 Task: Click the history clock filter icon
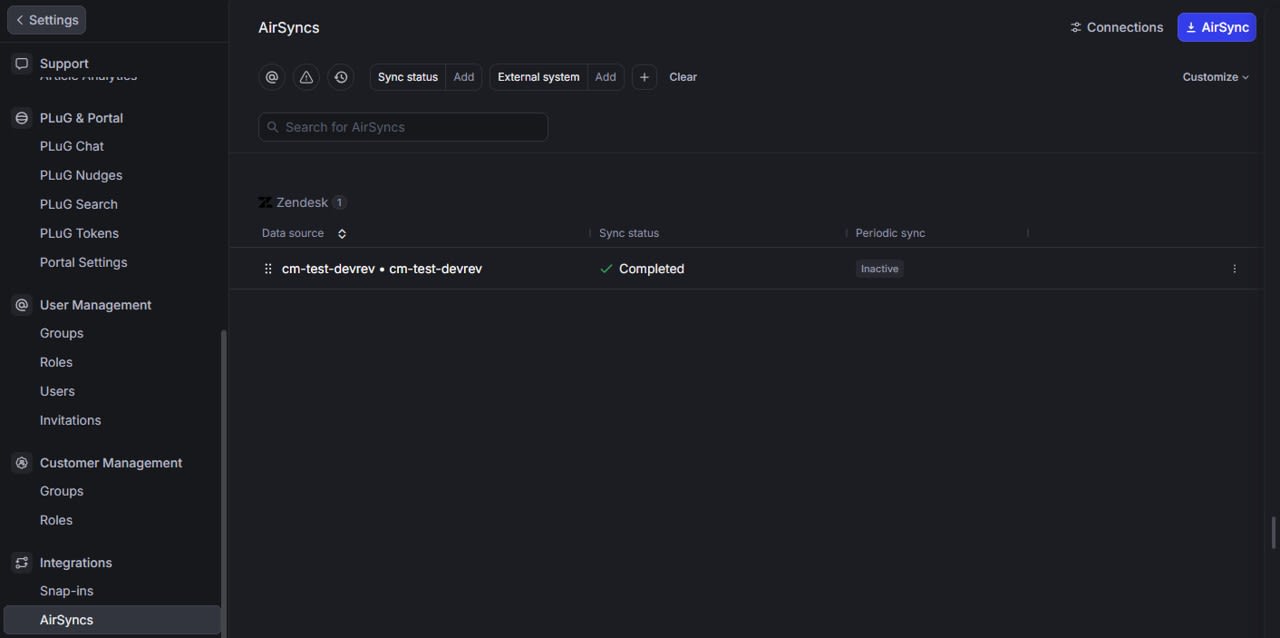tap(341, 77)
